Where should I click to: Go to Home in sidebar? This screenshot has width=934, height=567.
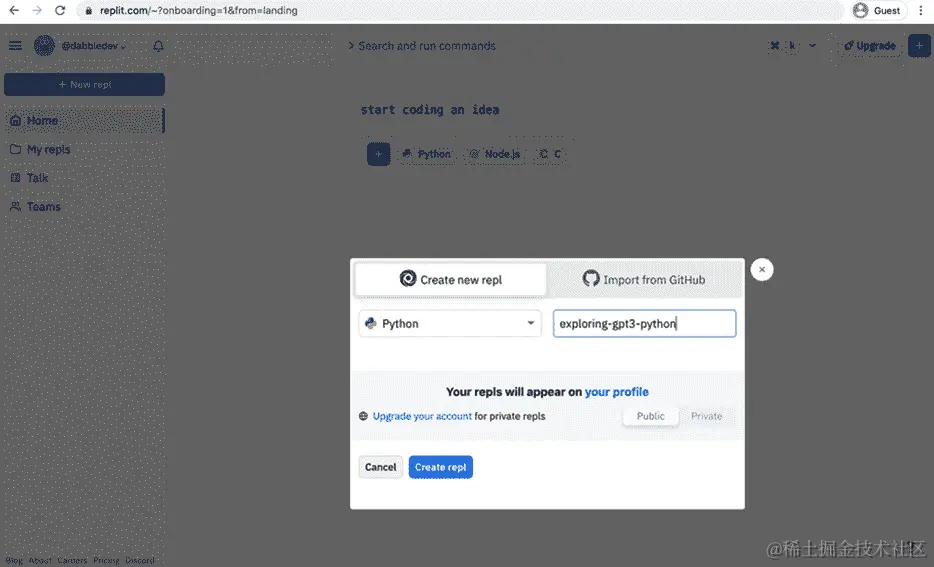(85, 120)
